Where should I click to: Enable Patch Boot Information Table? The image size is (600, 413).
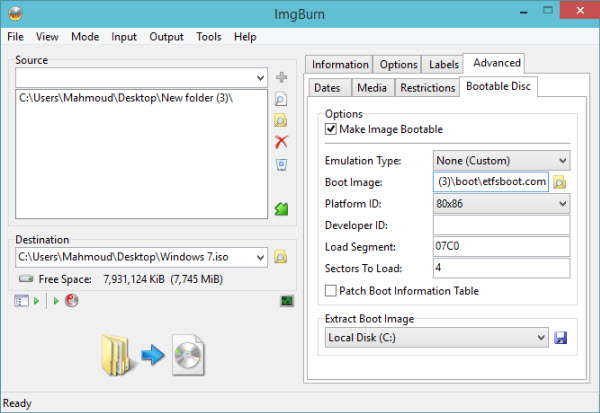point(331,291)
